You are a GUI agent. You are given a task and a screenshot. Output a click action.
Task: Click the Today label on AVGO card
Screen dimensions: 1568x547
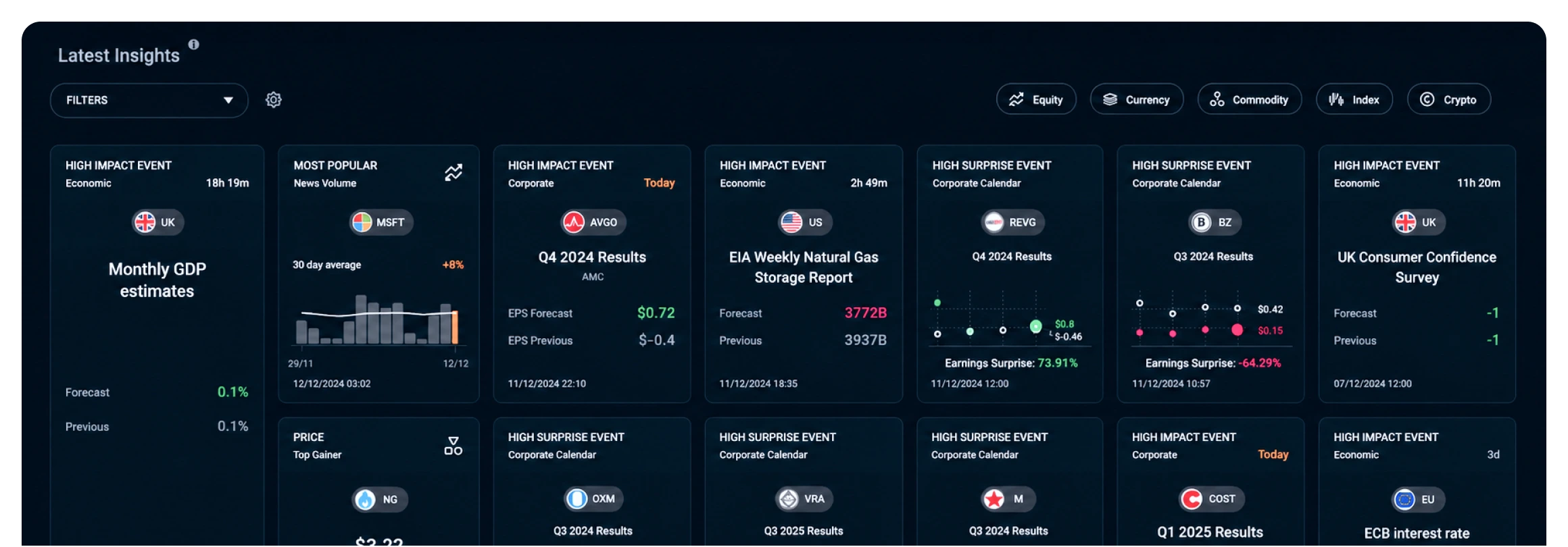659,183
